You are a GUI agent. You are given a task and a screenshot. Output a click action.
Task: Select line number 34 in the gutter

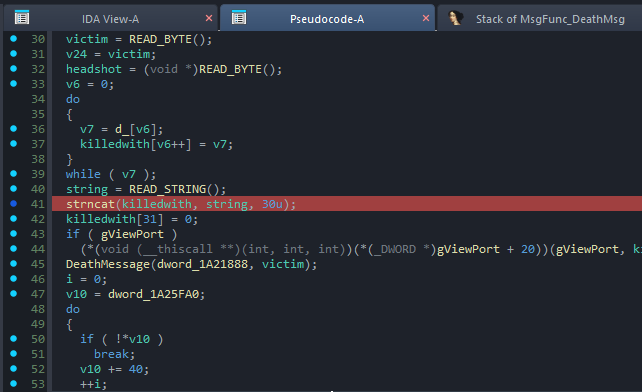coord(38,99)
